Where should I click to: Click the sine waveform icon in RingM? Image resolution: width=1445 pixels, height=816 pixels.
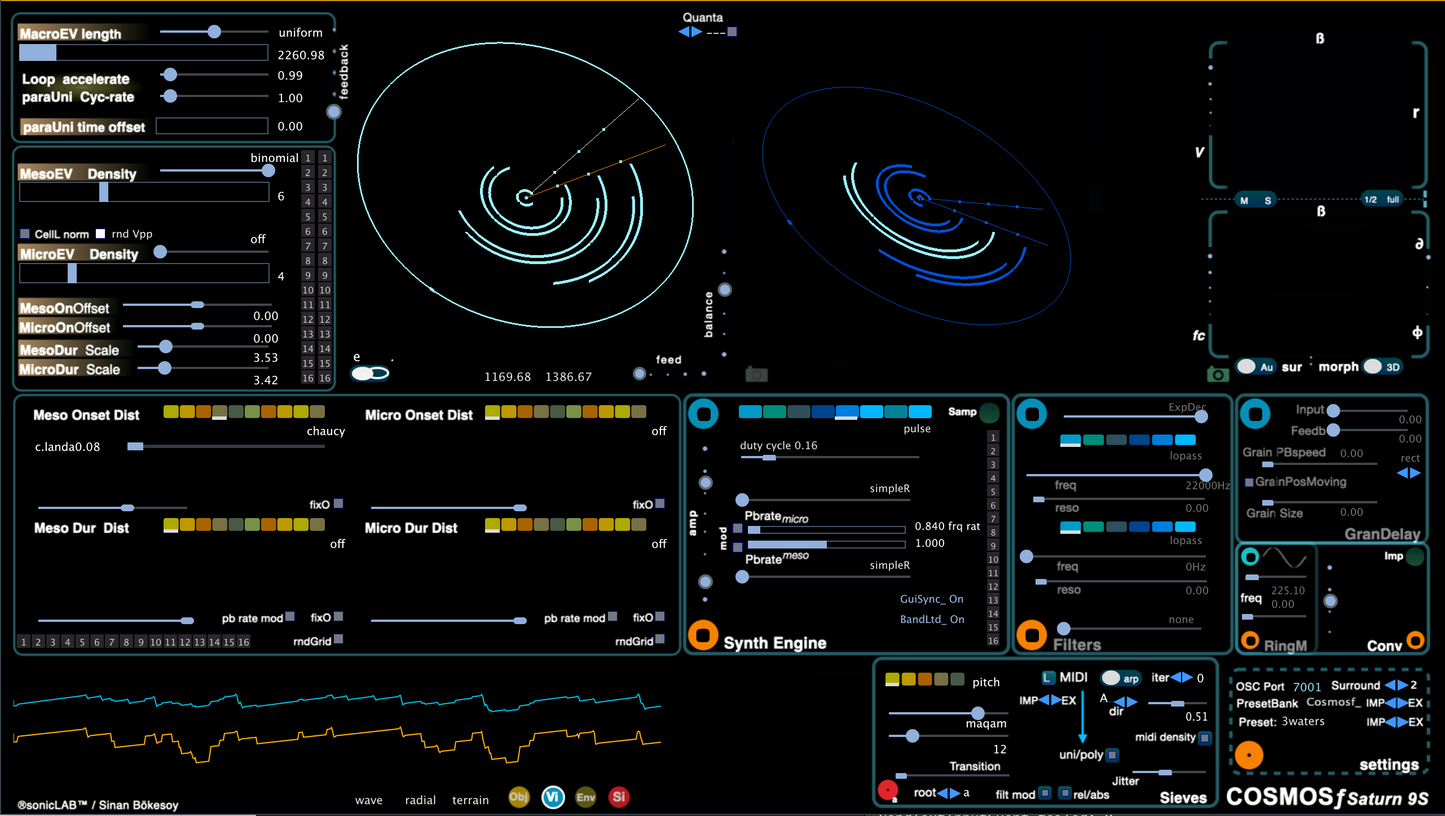pyautogui.click(x=1285, y=558)
